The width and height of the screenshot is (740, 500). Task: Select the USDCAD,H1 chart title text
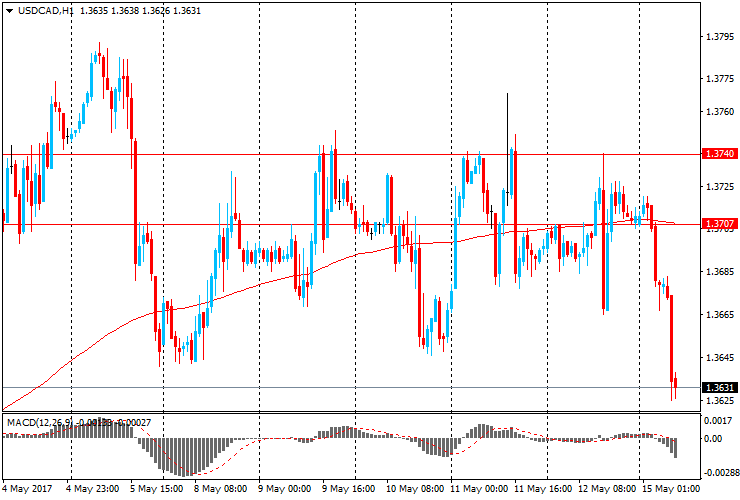coord(46,10)
